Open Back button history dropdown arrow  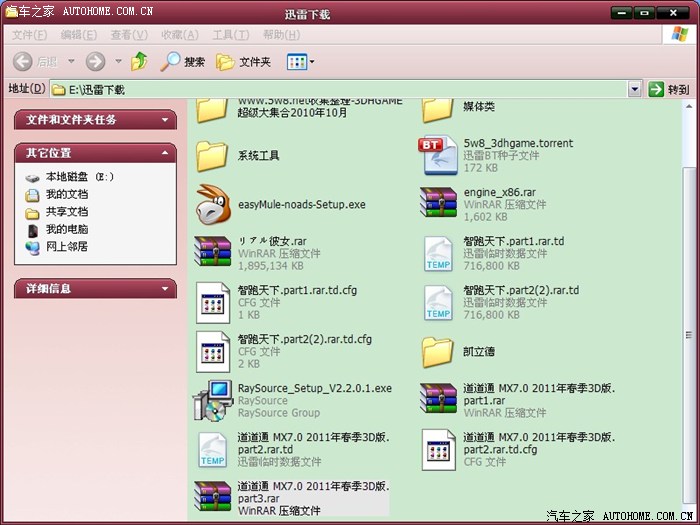[x=71, y=61]
